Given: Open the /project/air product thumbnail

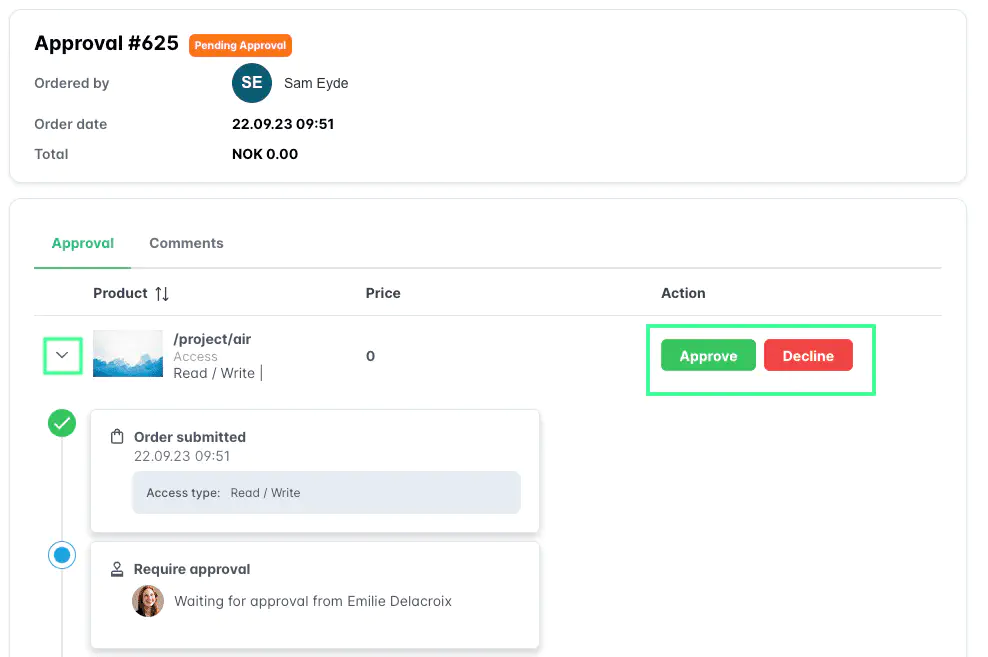Looking at the screenshot, I should [128, 354].
